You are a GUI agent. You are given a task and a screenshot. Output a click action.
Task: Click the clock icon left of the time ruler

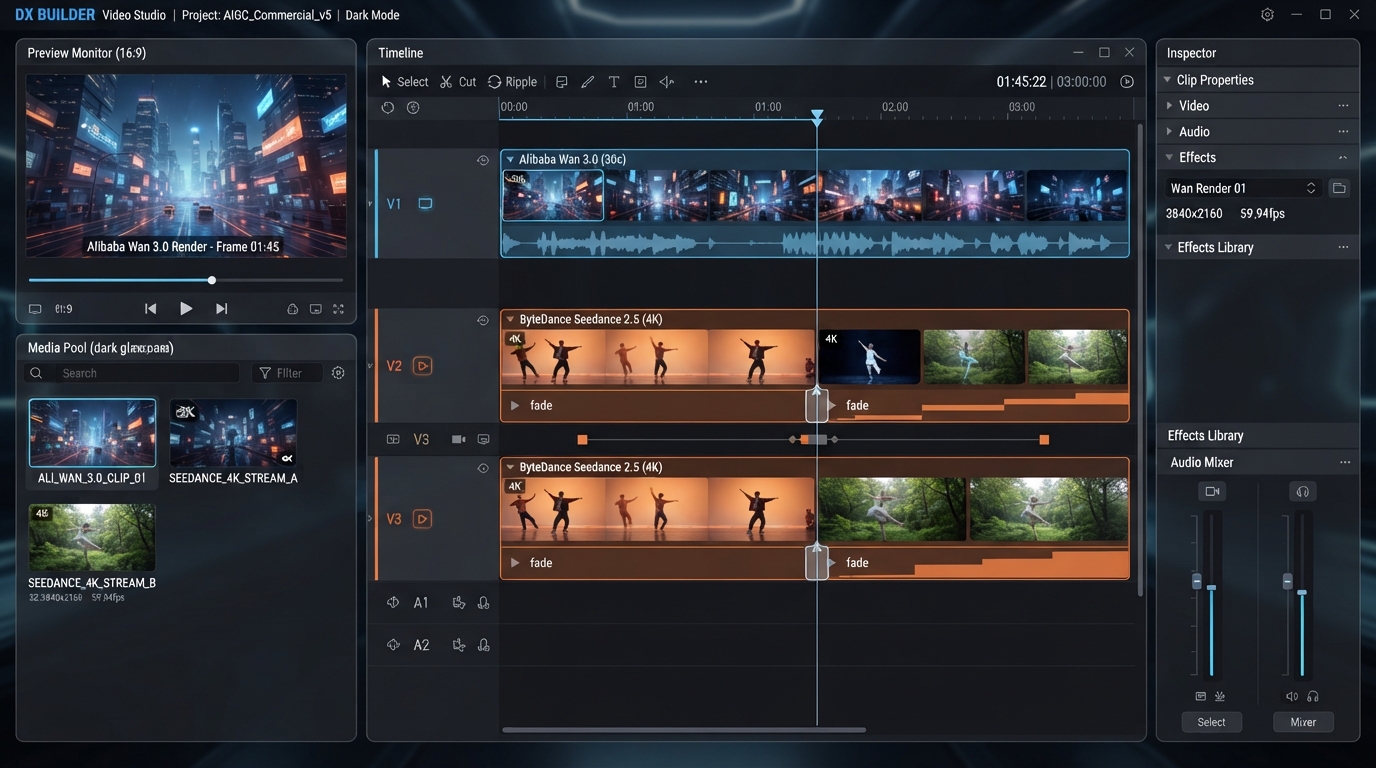tap(413, 108)
